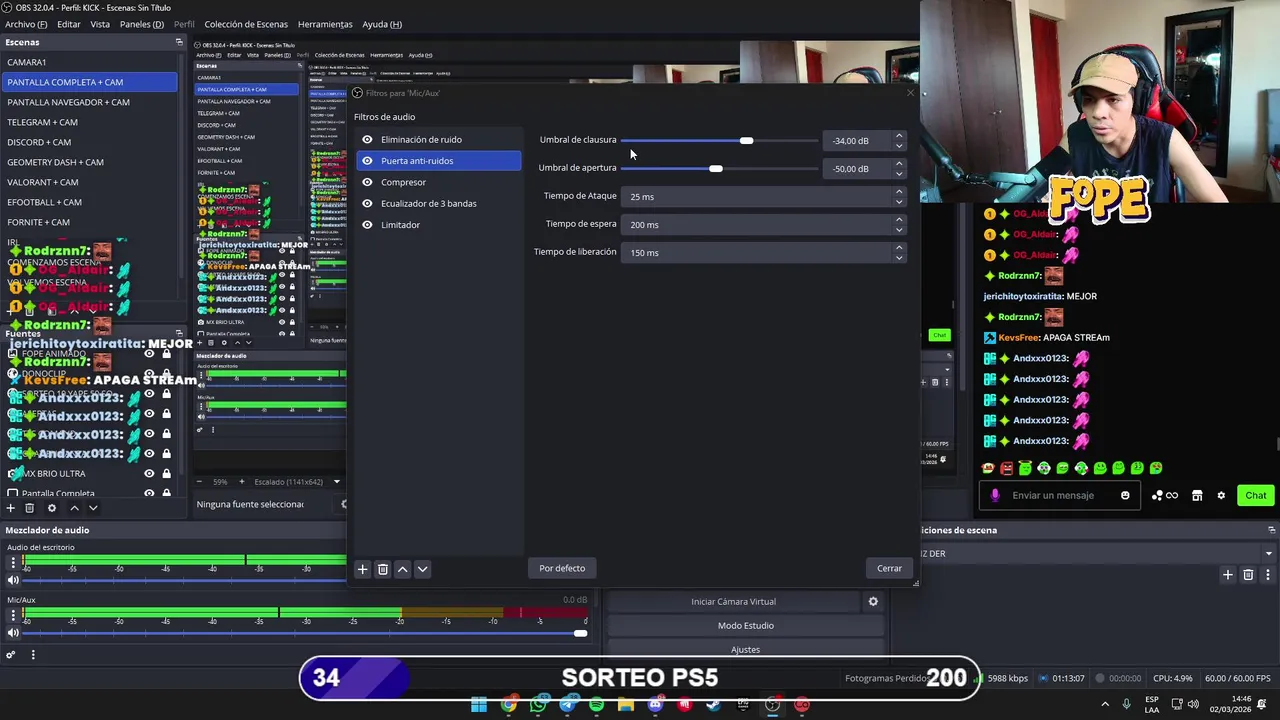
Task: Add a new source in Fuentes panel
Action: tap(11, 508)
